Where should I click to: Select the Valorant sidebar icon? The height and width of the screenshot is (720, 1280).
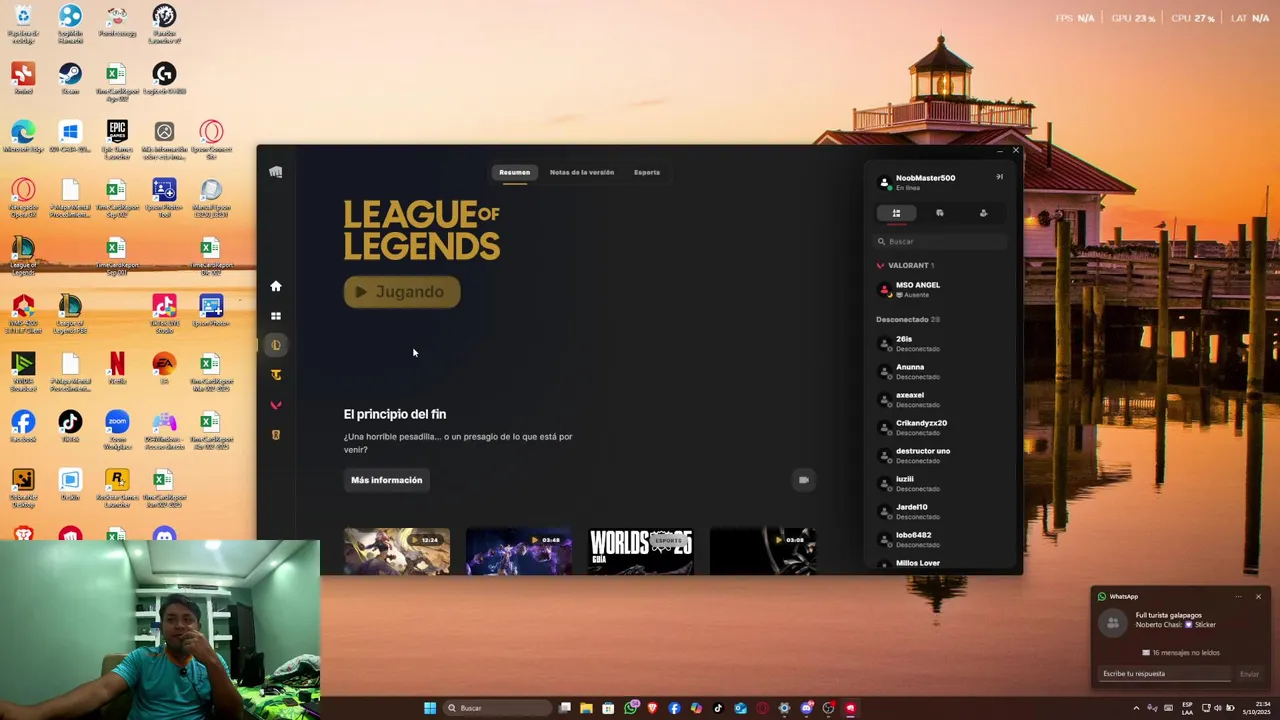[x=276, y=405]
